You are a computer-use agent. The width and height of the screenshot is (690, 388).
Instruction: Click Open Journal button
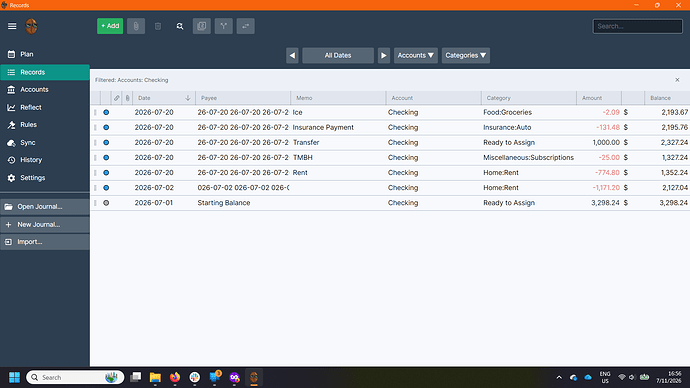(45, 206)
